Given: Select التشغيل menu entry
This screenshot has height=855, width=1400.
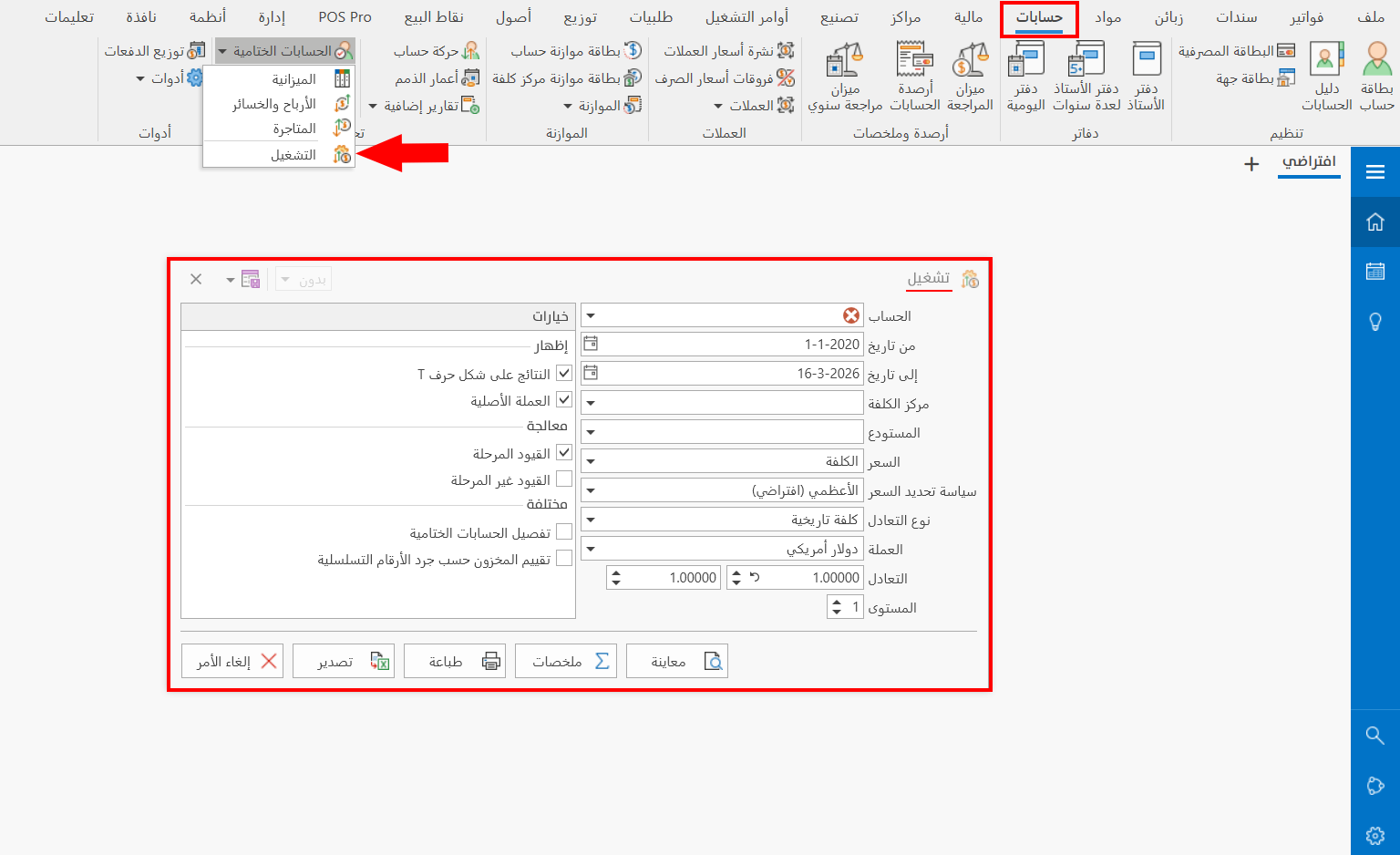Looking at the screenshot, I should pos(279,154).
